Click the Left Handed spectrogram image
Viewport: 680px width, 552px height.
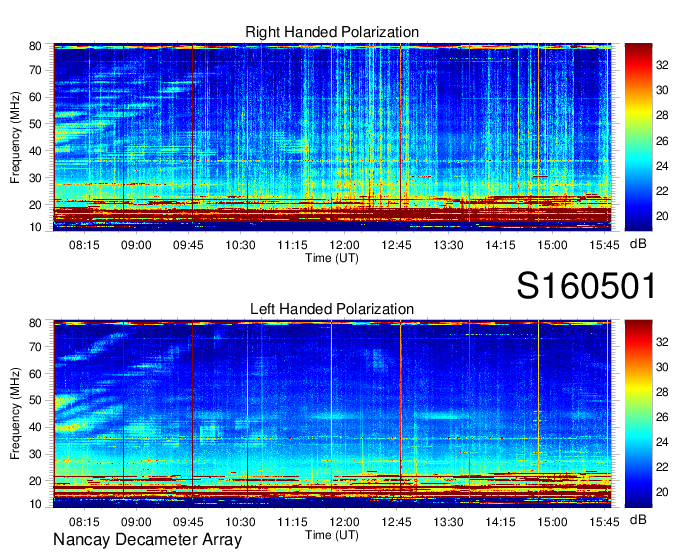(332, 414)
